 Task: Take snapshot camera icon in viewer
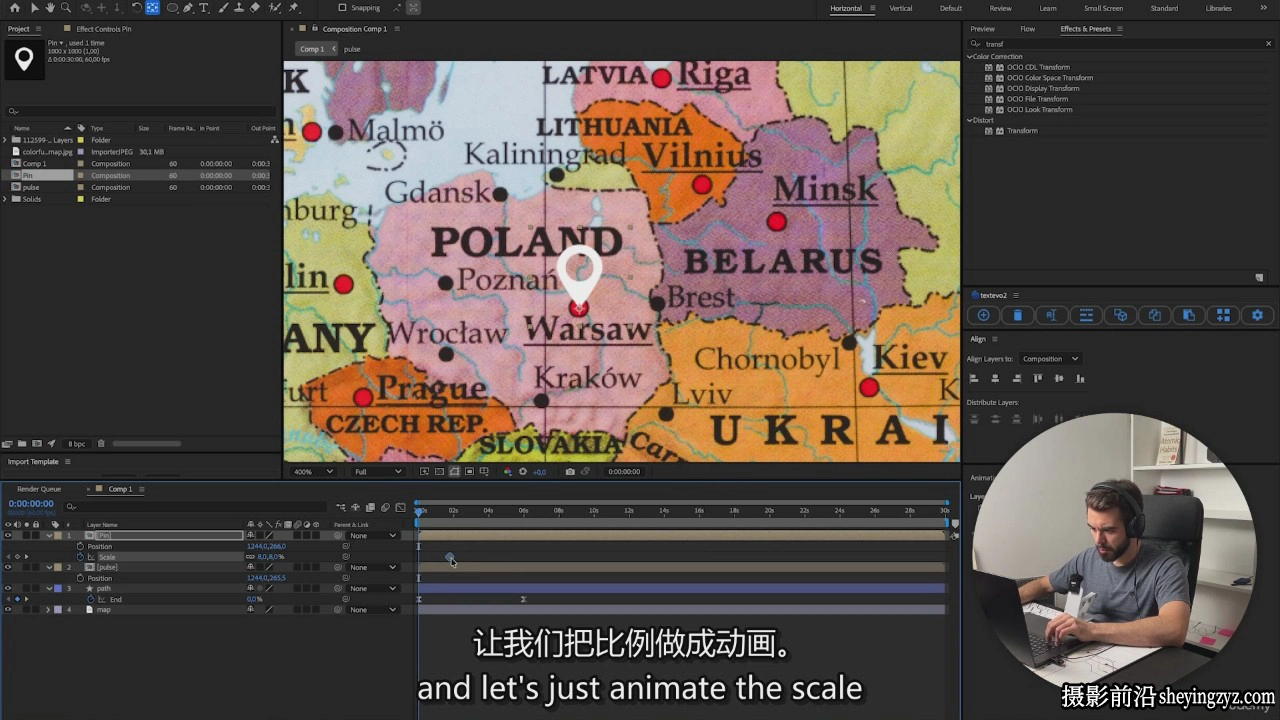[570, 471]
